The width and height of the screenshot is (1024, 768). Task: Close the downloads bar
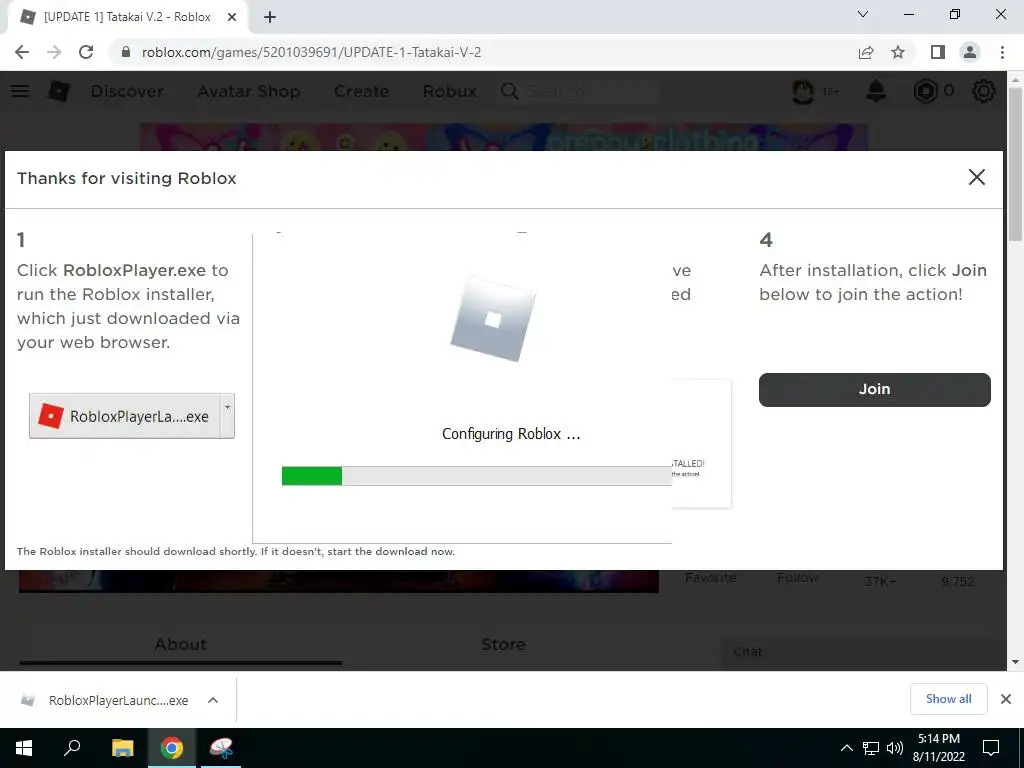pyautogui.click(x=1006, y=699)
